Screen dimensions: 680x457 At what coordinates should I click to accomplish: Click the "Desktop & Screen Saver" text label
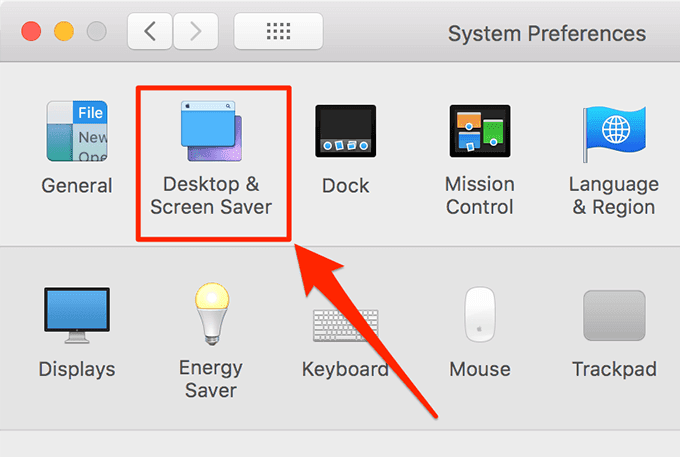pyautogui.click(x=211, y=196)
